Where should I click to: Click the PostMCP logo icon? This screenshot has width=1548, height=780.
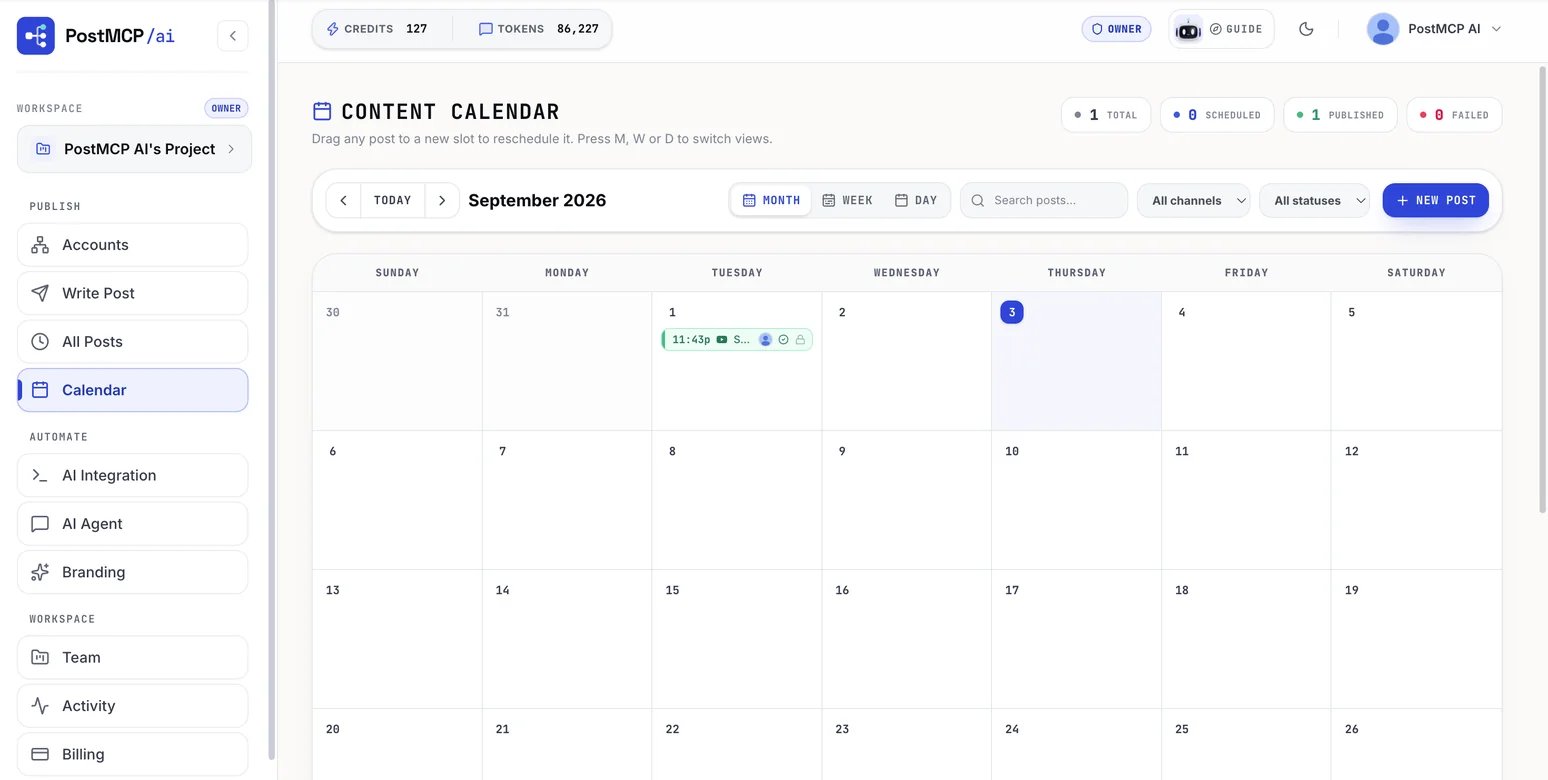[x=36, y=36]
